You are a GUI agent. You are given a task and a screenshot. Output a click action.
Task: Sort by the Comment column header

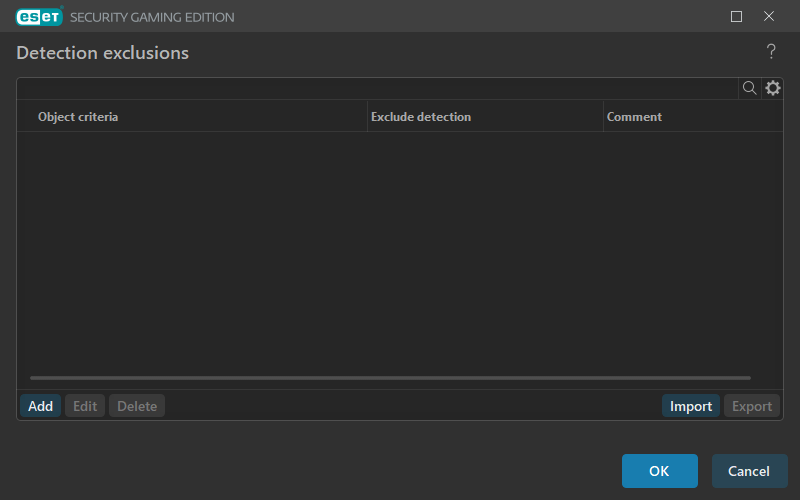(x=693, y=116)
